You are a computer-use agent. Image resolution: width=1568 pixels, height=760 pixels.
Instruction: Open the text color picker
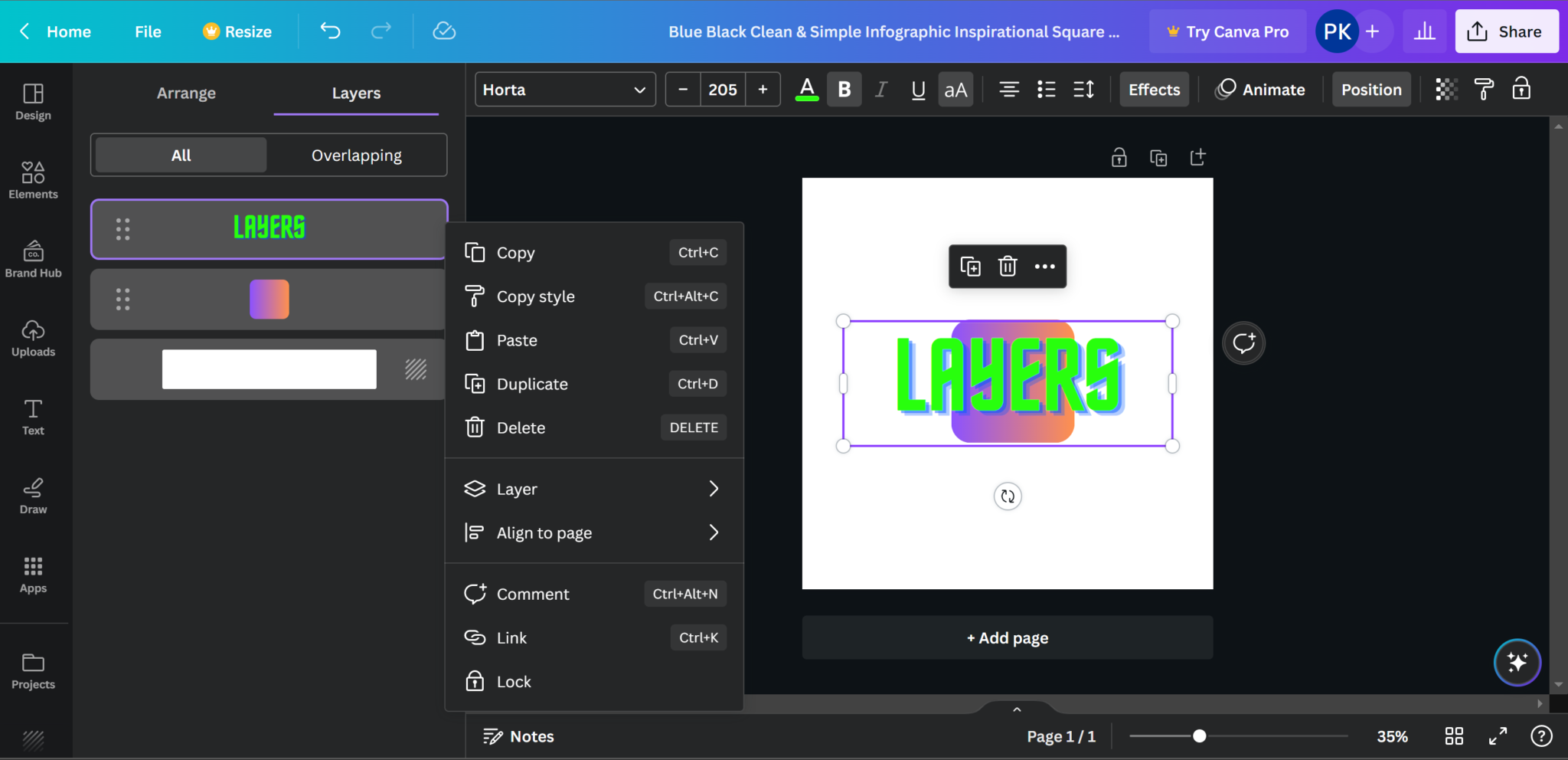806,89
